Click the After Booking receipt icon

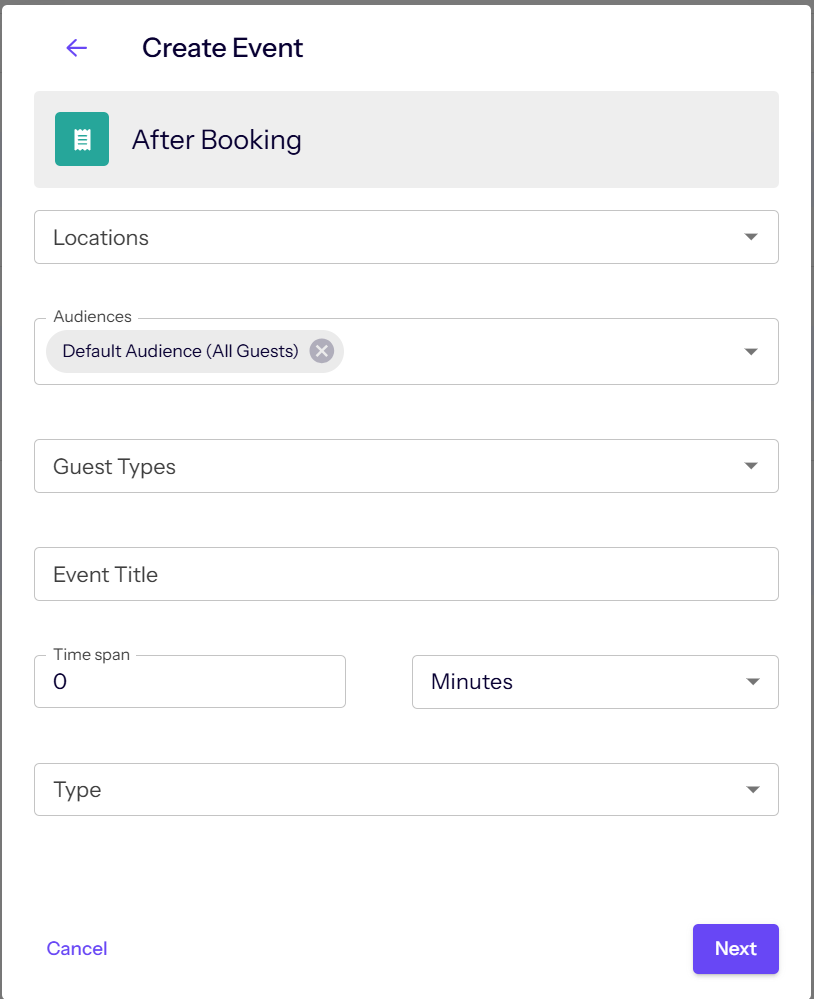click(82, 139)
